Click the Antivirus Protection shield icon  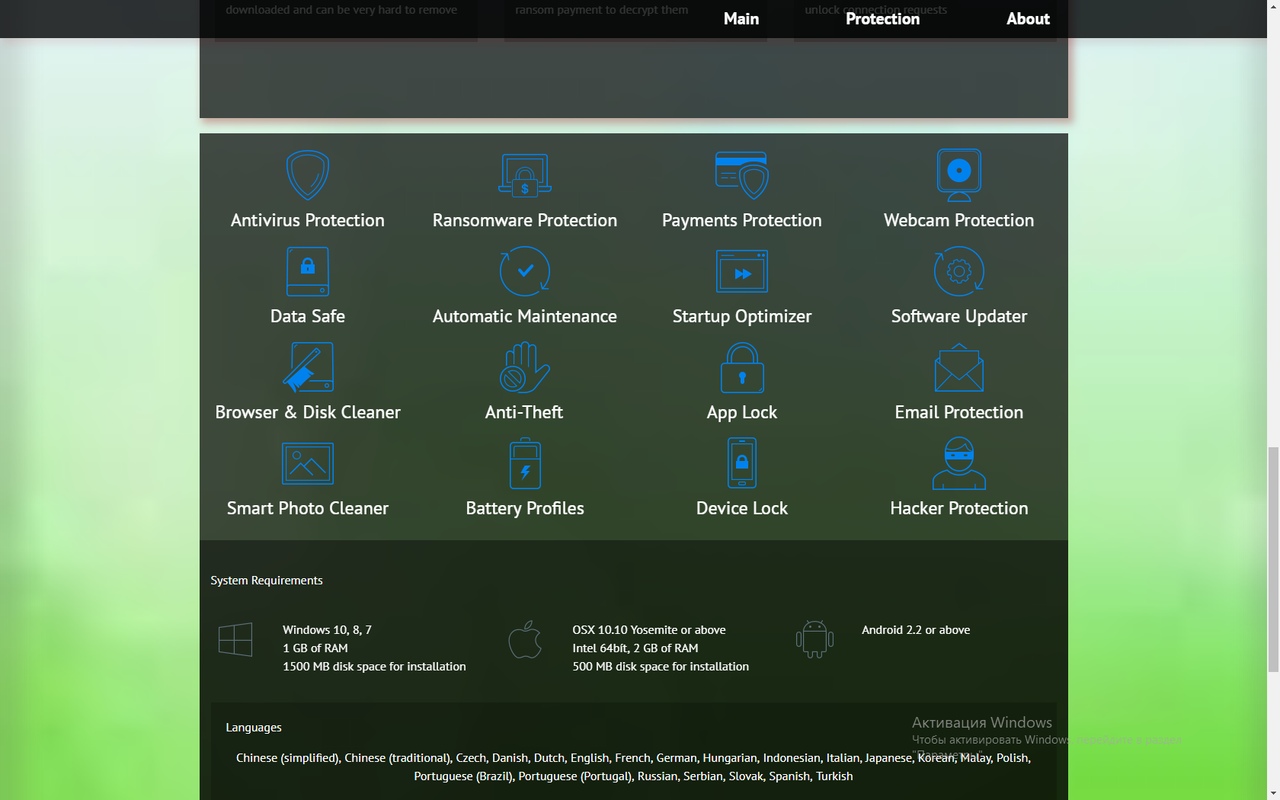pos(307,176)
